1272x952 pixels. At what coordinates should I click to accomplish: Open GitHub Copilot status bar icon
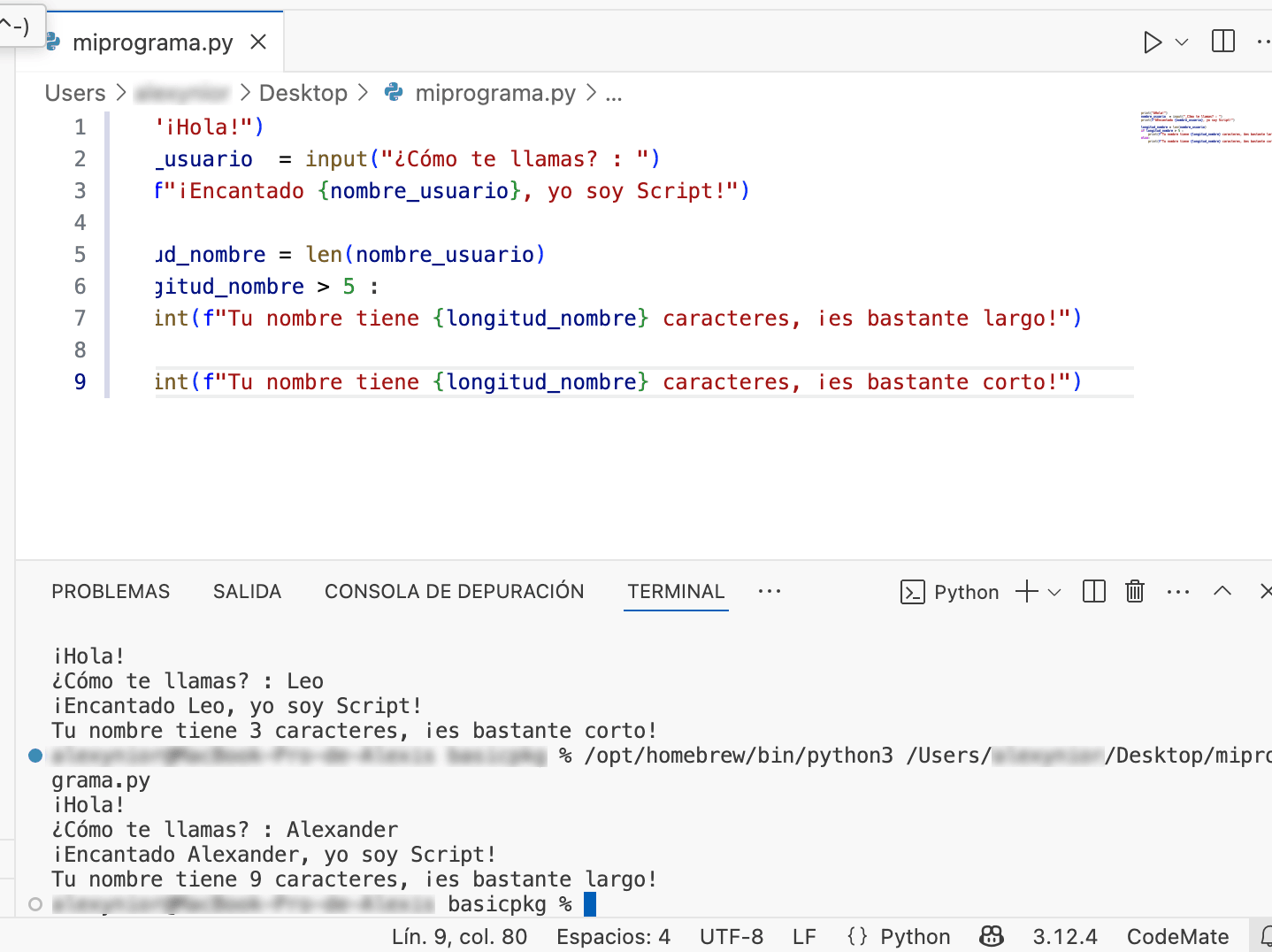991,936
